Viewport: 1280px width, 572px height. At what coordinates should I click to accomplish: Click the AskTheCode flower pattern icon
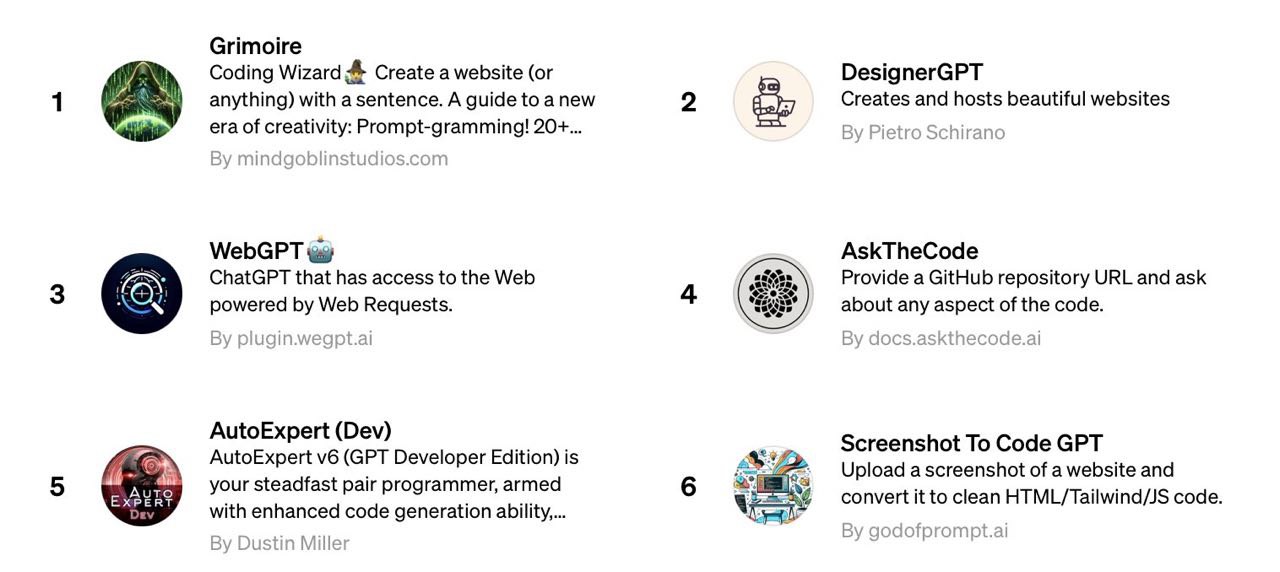(774, 293)
